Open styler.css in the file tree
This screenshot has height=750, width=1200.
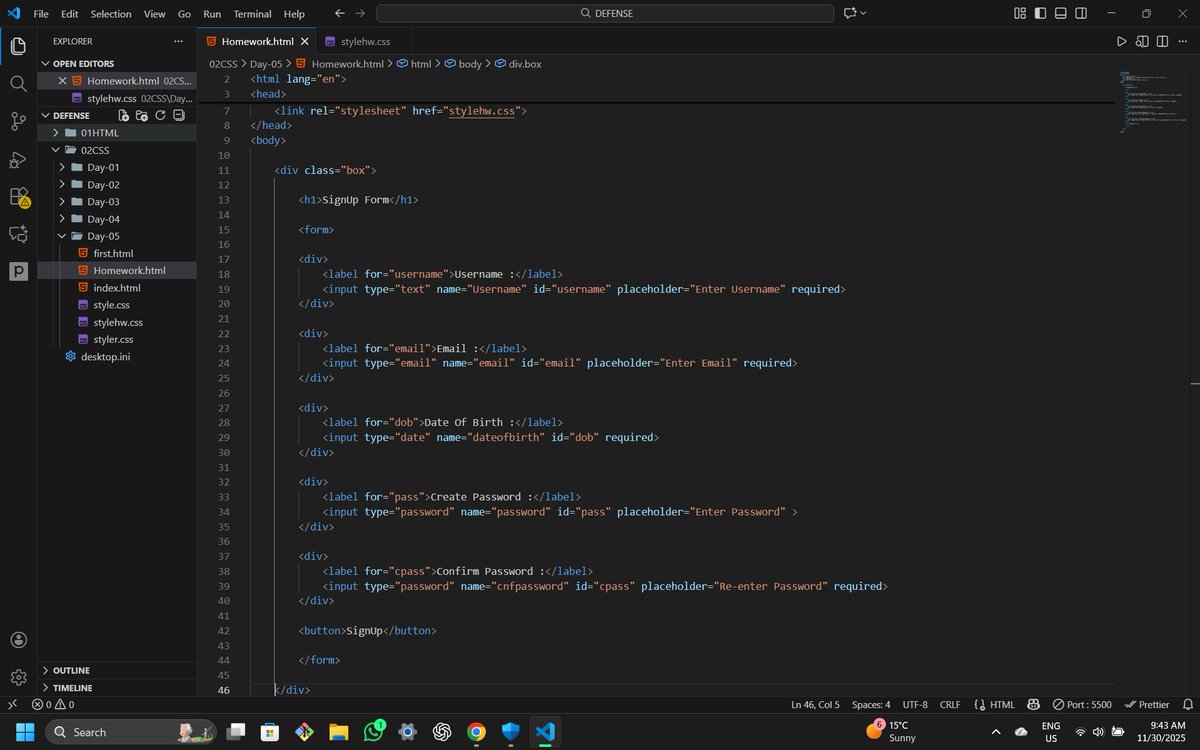pyautogui.click(x=113, y=339)
